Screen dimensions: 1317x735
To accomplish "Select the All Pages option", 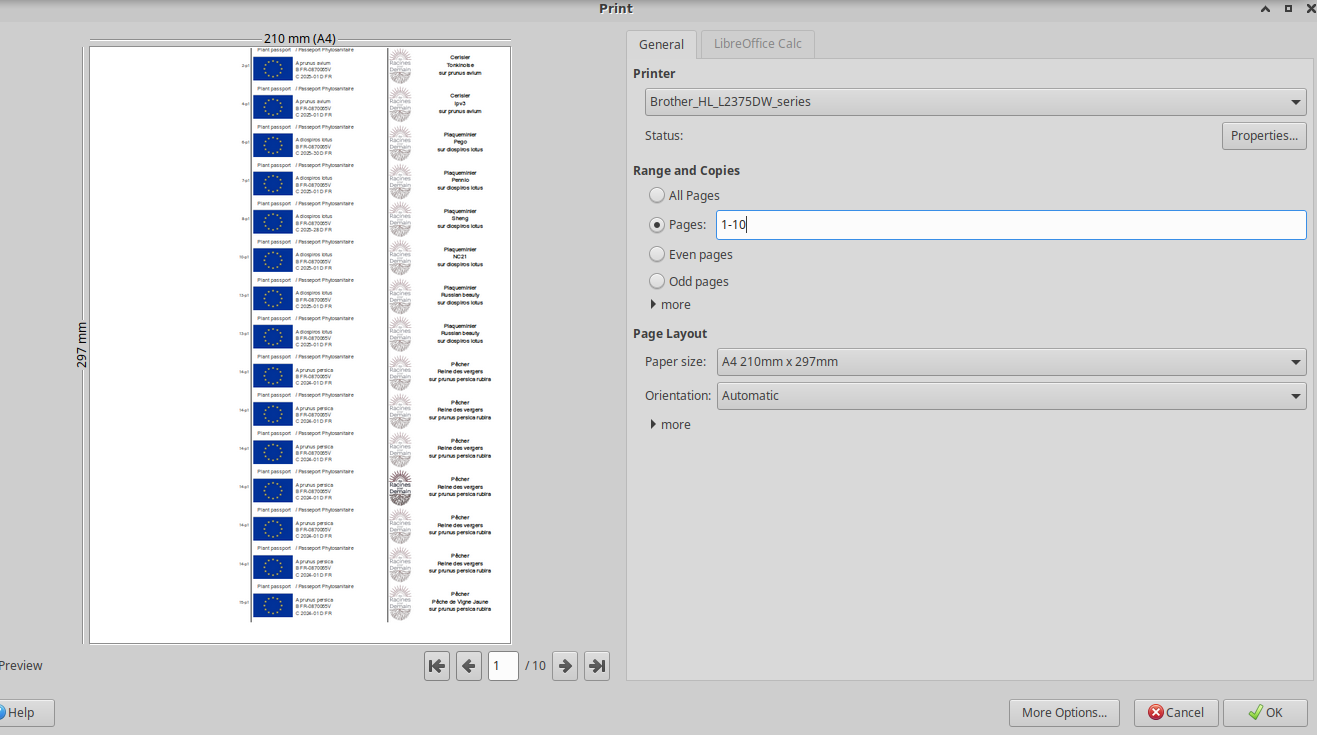I will [657, 196].
